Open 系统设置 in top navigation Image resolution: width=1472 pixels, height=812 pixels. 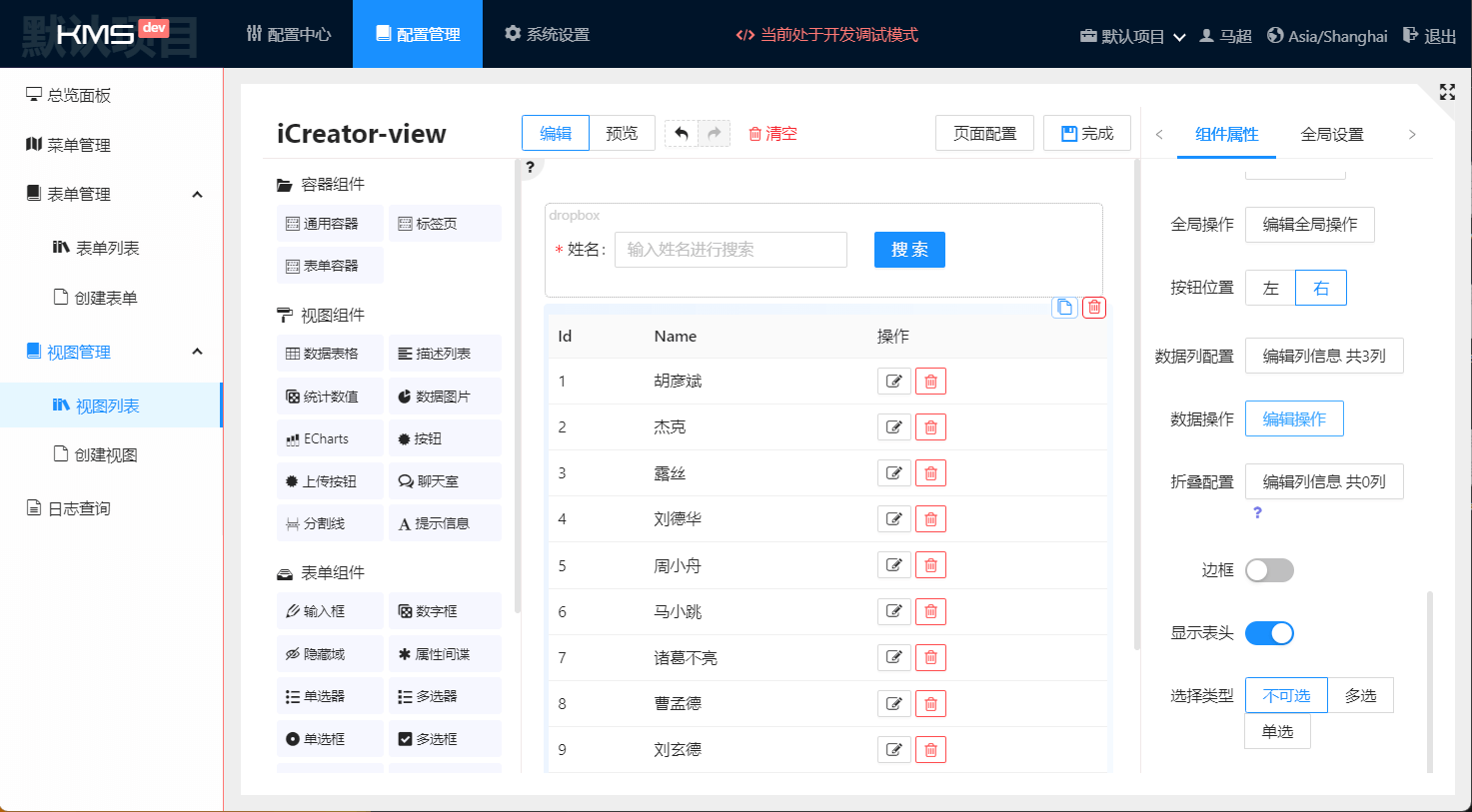tap(547, 35)
